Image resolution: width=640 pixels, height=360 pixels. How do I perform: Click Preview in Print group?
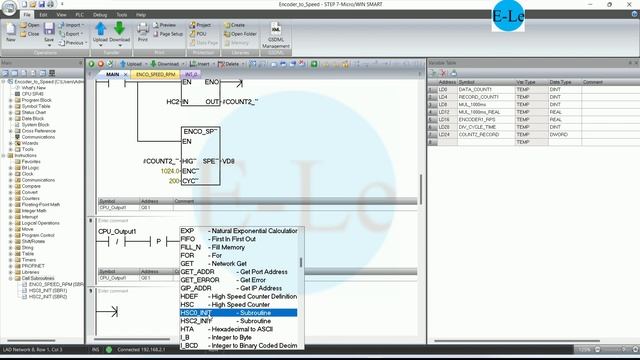tap(164, 25)
